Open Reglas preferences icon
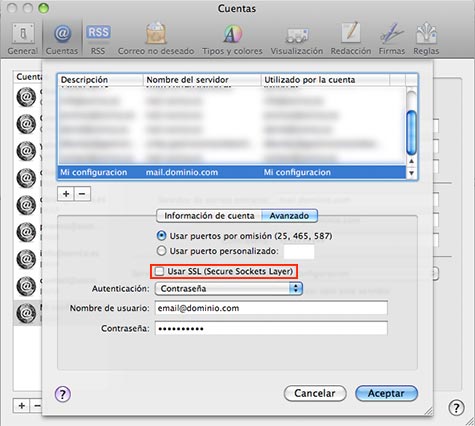The height and width of the screenshot is (426, 475). click(x=426, y=39)
